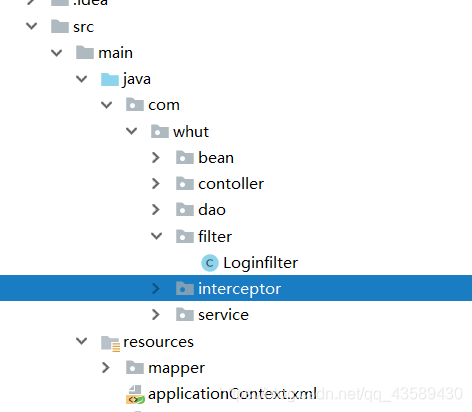Click the whut package icon
472x412 pixels.
(160, 131)
